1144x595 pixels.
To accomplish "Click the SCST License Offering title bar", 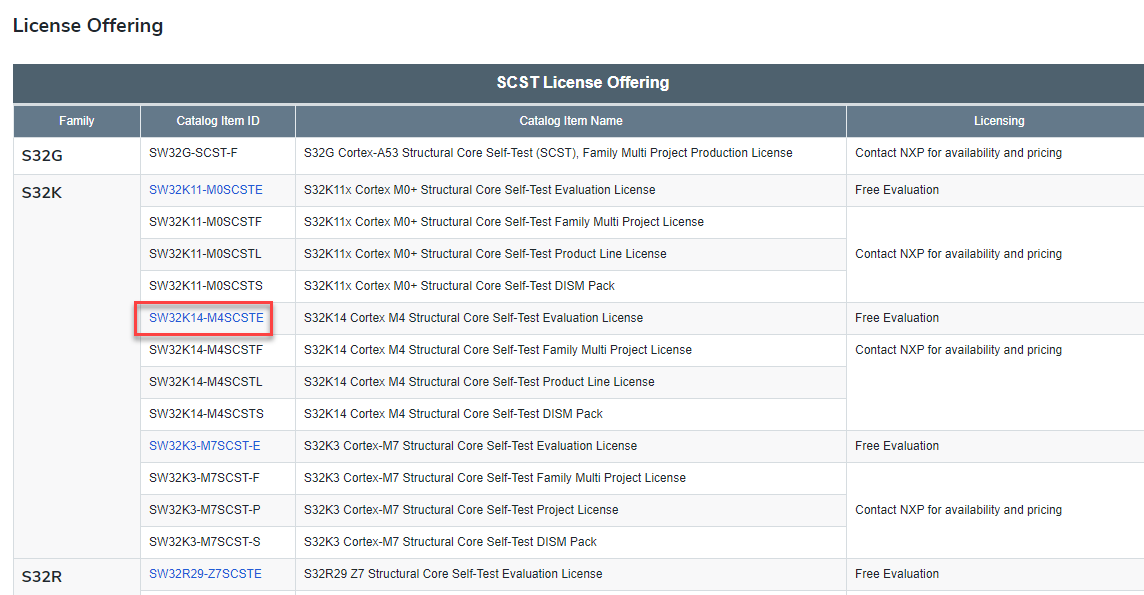I will click(x=582, y=83).
